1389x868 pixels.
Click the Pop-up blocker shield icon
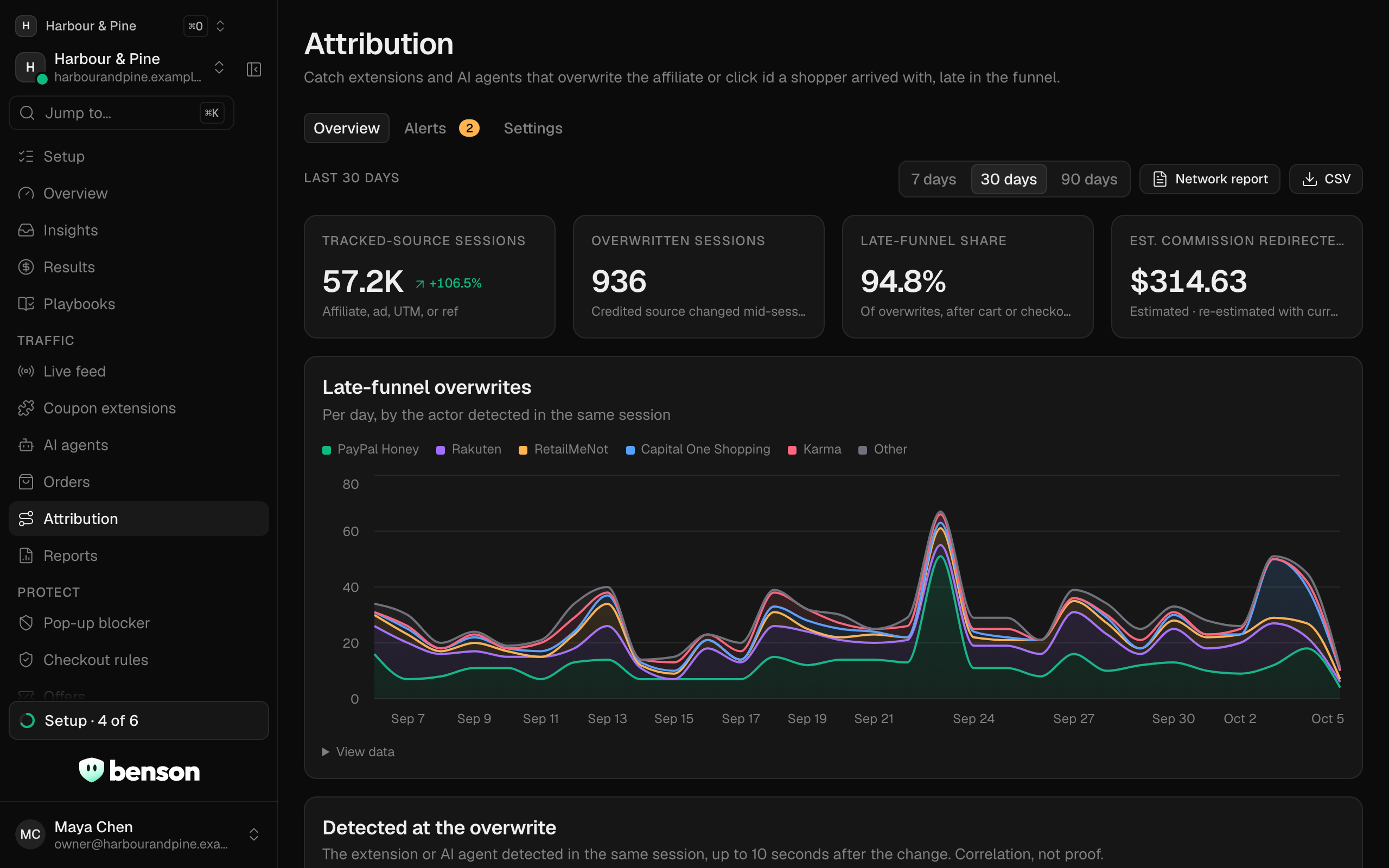tap(26, 623)
